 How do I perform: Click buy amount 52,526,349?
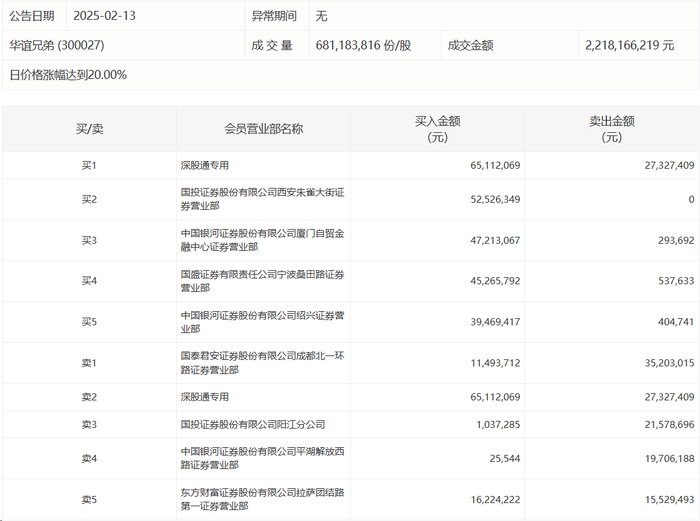point(495,199)
